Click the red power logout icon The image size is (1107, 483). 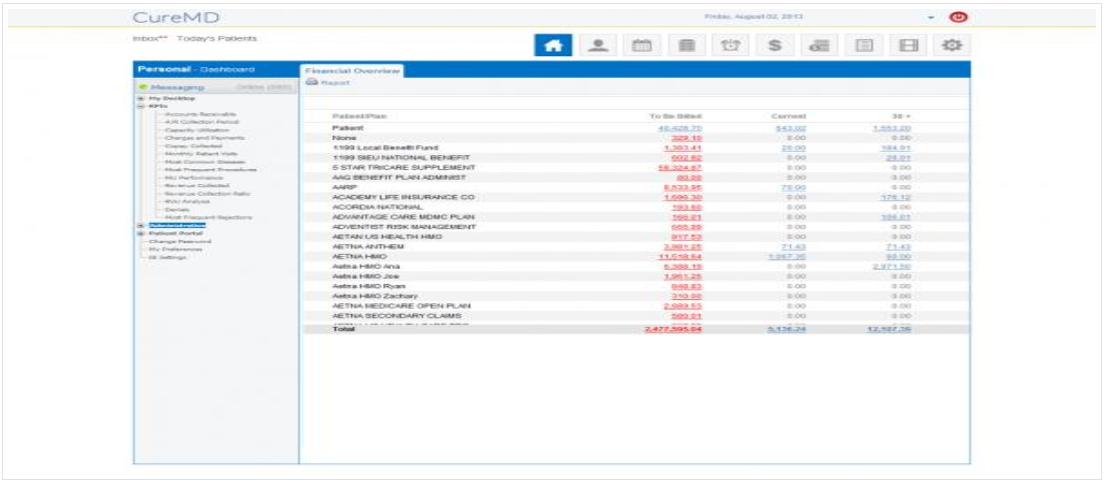tap(959, 17)
